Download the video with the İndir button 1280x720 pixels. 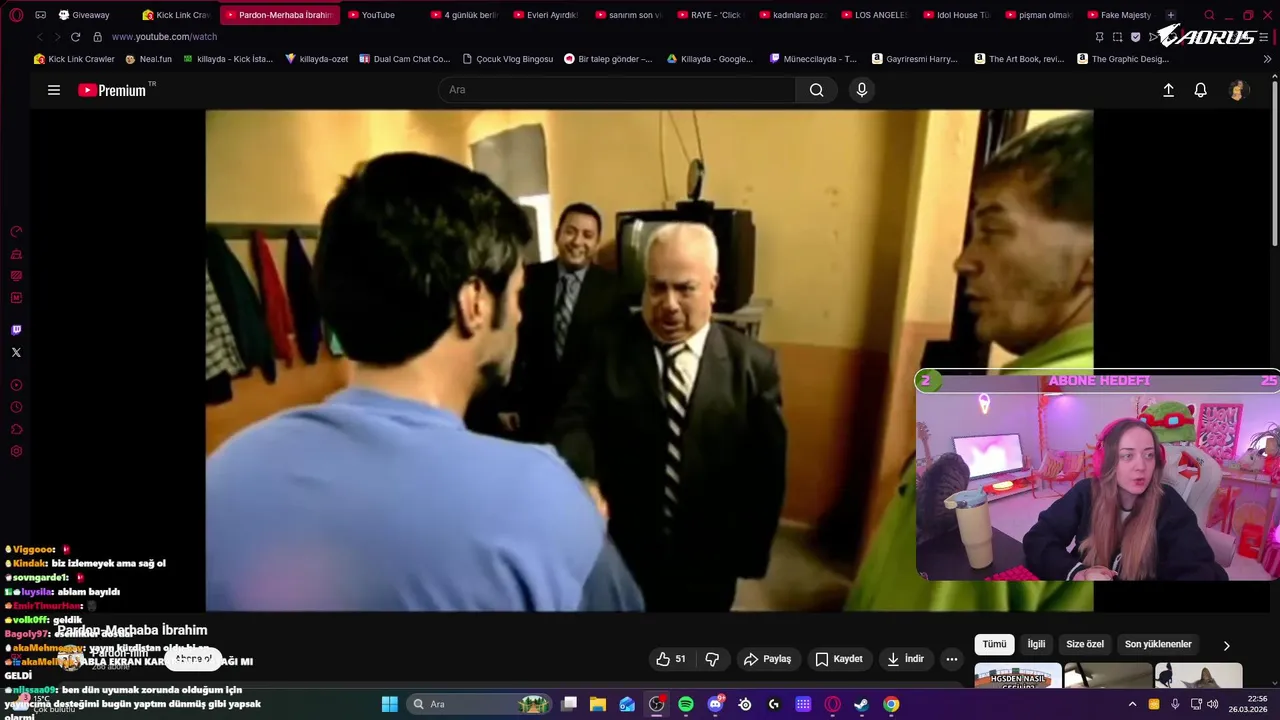click(x=905, y=659)
